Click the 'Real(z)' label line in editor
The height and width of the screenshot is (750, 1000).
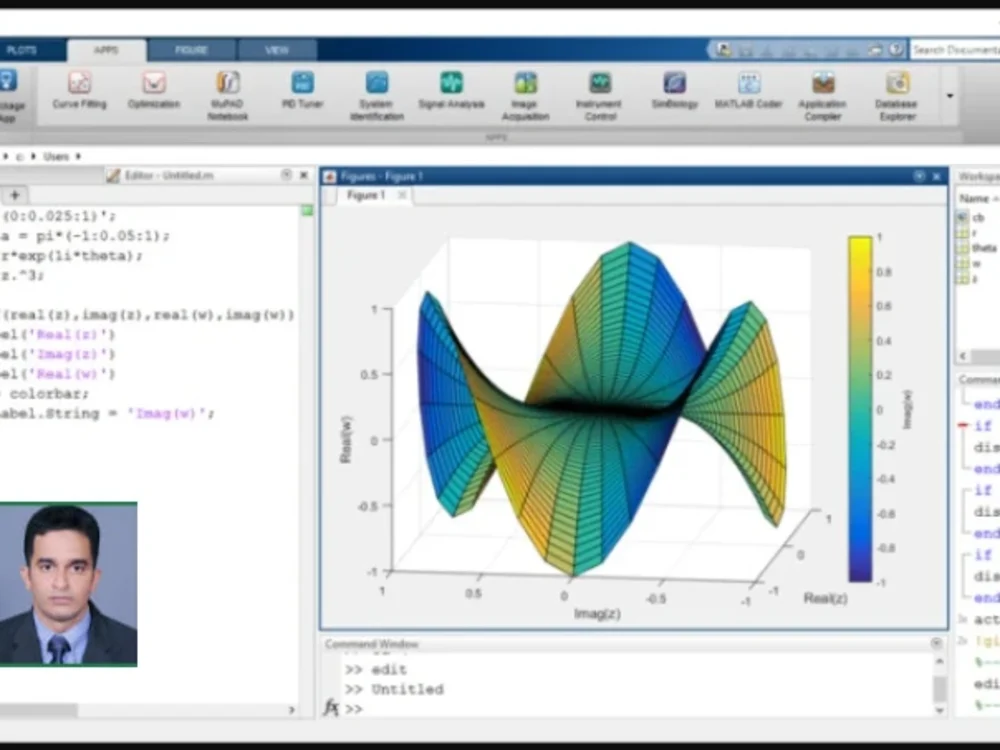pyautogui.click(x=57, y=334)
